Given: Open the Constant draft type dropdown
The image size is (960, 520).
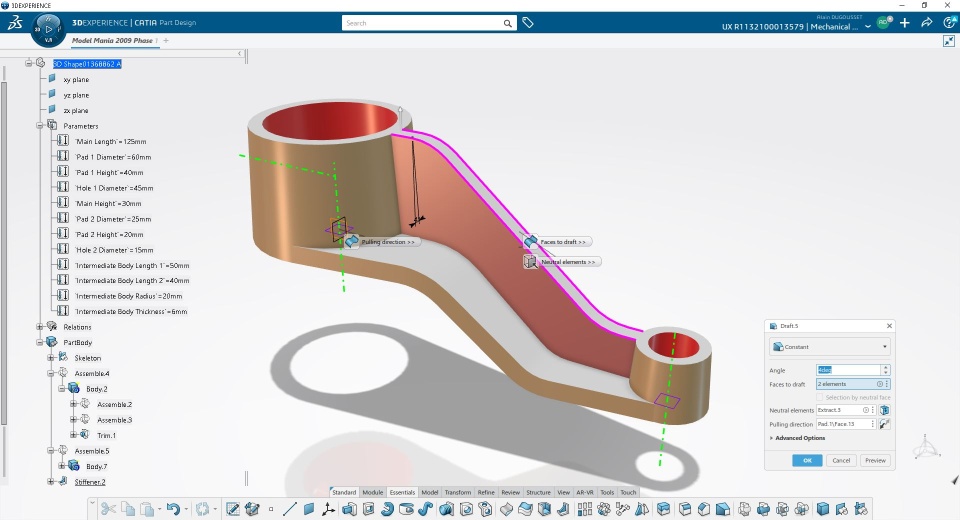Looking at the screenshot, I should click(x=830, y=347).
